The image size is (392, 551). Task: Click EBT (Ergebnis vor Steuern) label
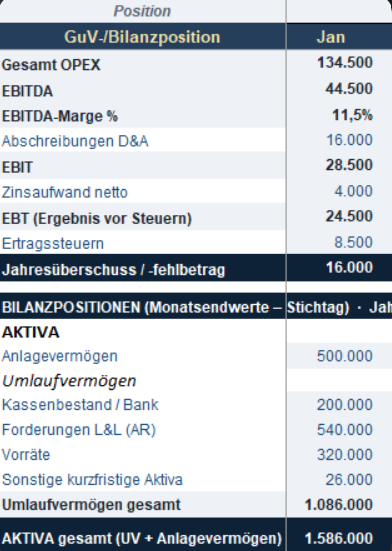(x=97, y=219)
